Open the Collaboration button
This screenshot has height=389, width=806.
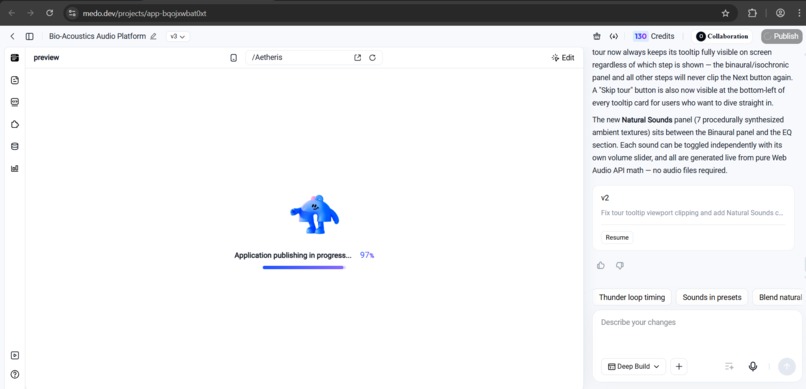(x=722, y=36)
